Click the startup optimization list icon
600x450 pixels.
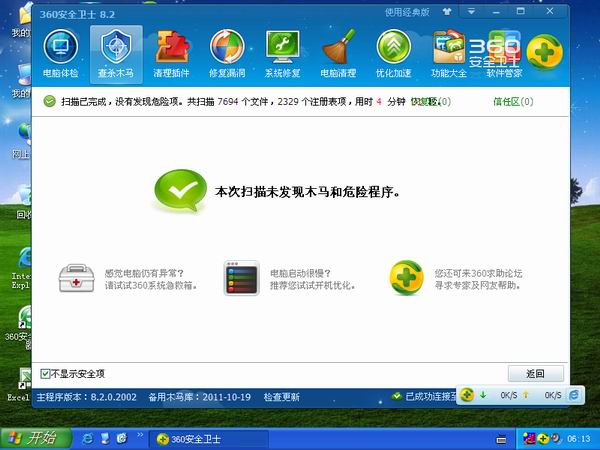point(241,278)
